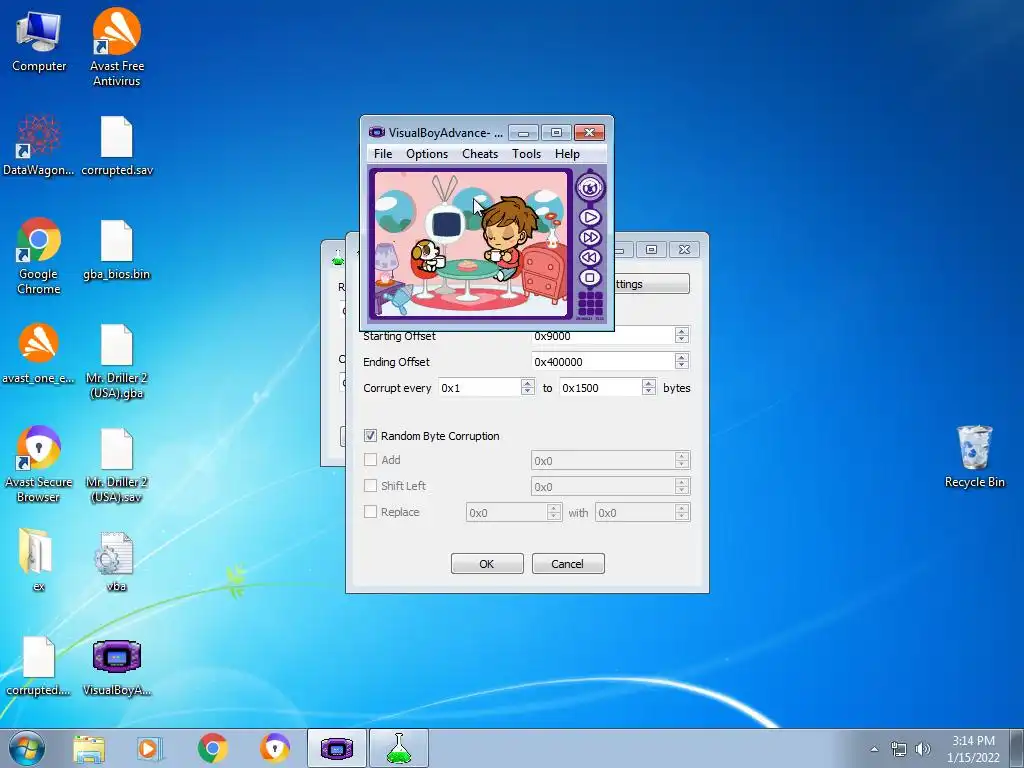Adjust the Starting Offset spinner arrows
The width and height of the screenshot is (1024, 768).
click(x=682, y=335)
